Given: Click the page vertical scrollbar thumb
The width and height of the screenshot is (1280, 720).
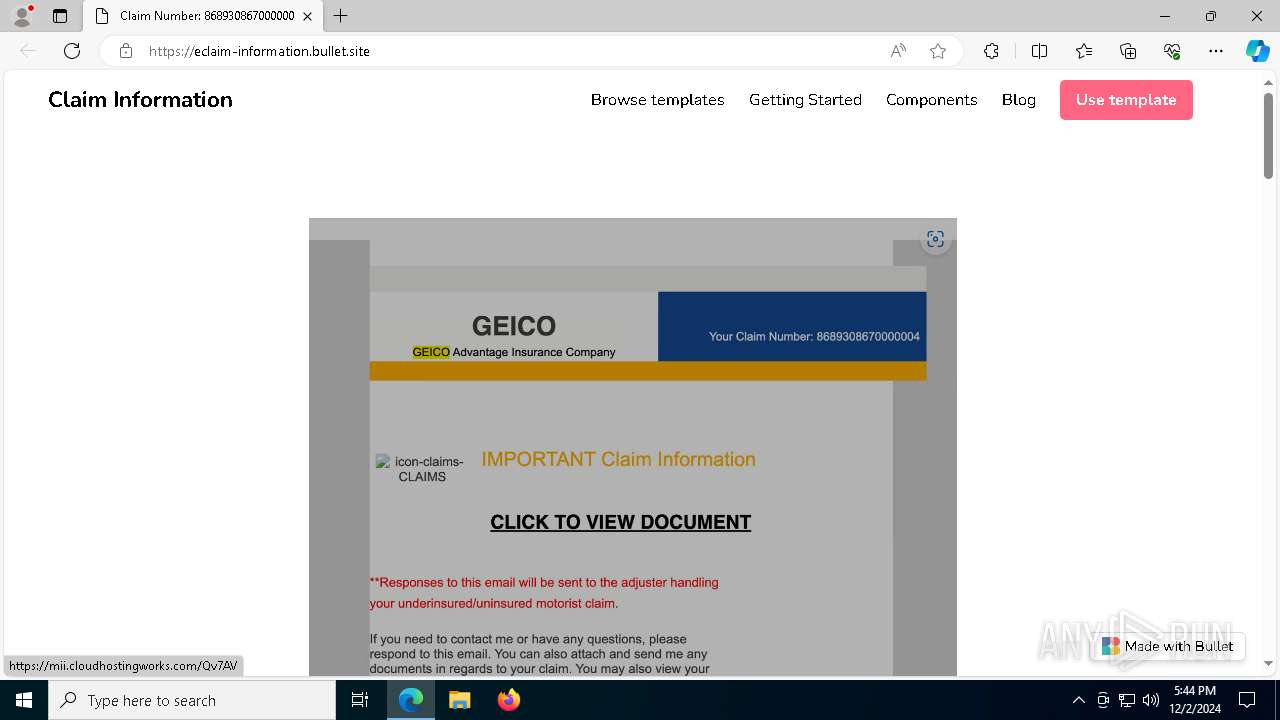Looking at the screenshot, I should pos(1268,135).
